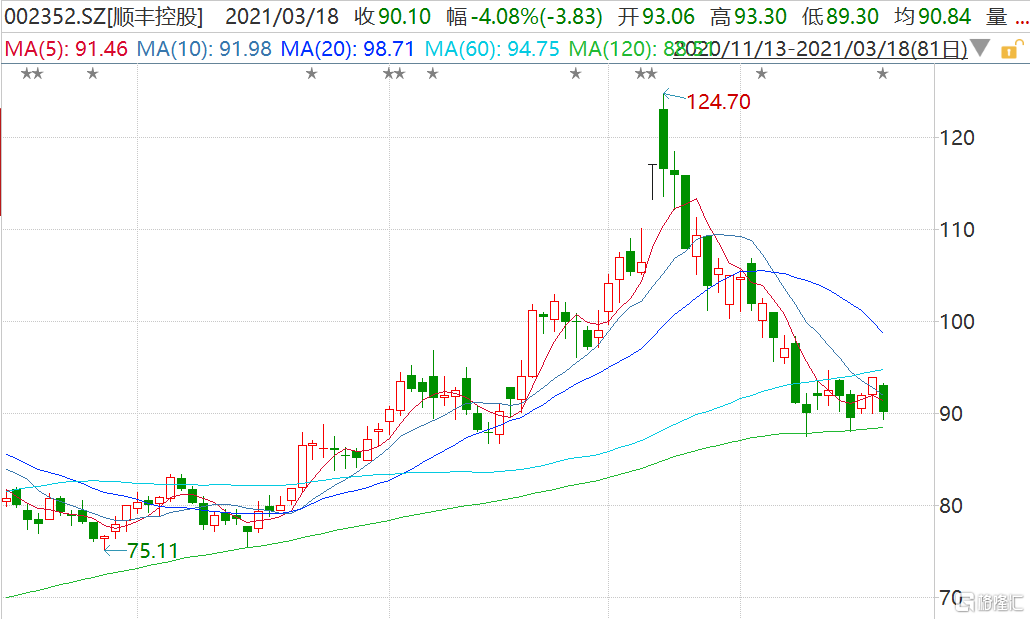Click the high price 高93.30
Viewport: 1030px width, 619px height.
(748, 16)
